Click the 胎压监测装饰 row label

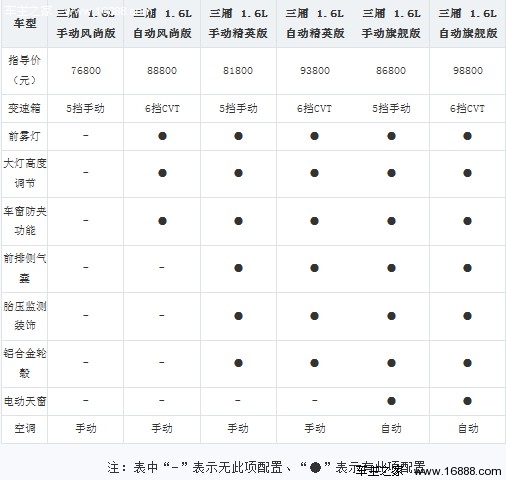25,316
